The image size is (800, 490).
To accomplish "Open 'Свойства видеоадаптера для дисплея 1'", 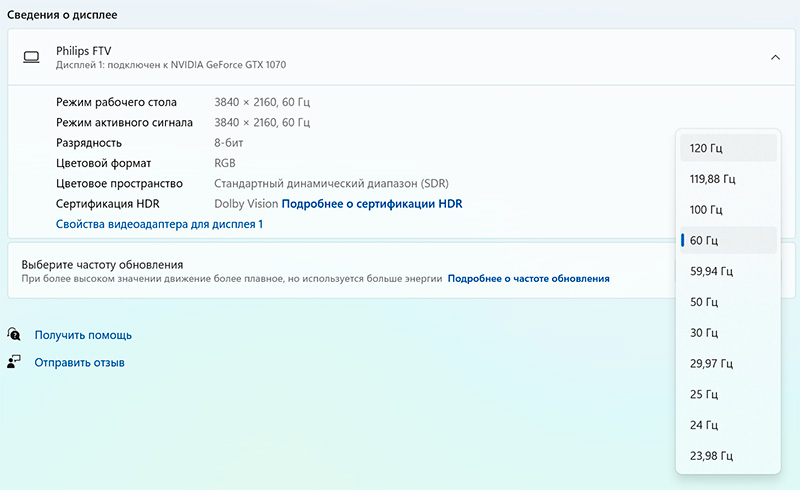I will click(160, 224).
